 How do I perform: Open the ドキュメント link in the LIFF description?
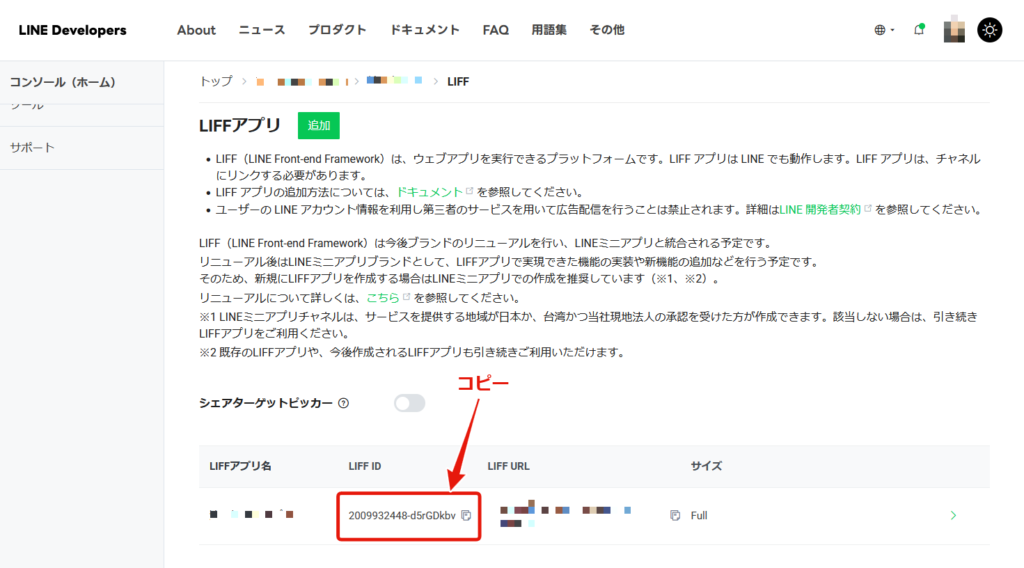tap(430, 192)
